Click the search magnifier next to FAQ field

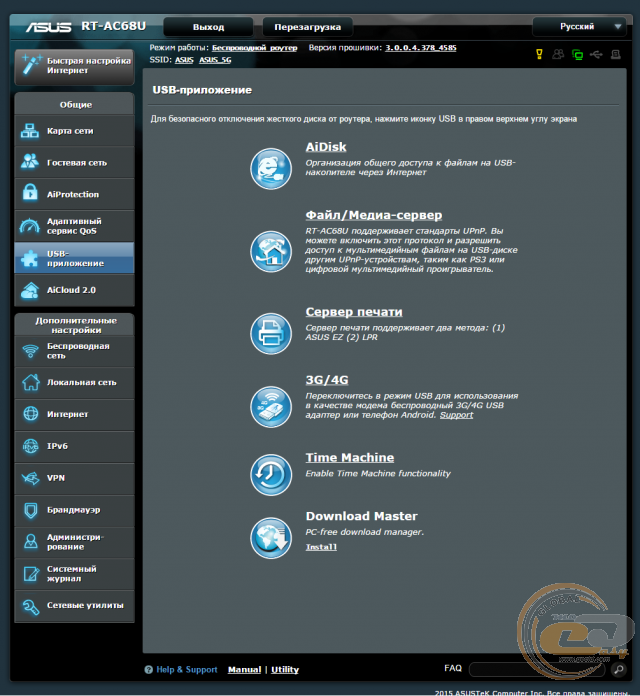point(618,669)
